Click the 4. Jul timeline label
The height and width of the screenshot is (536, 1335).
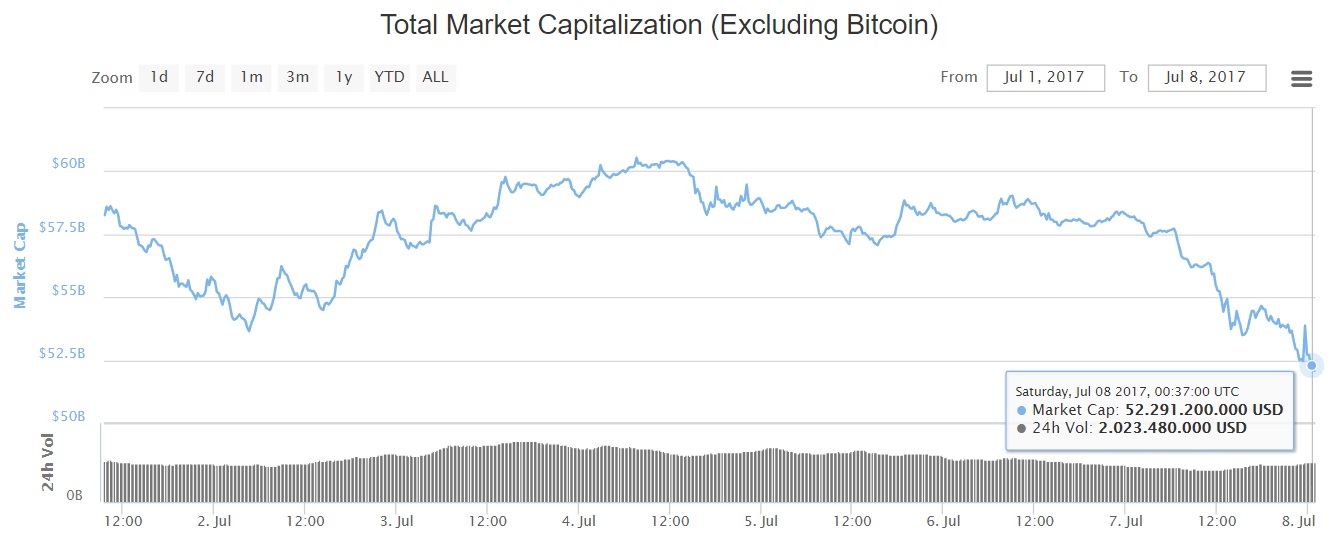click(580, 521)
